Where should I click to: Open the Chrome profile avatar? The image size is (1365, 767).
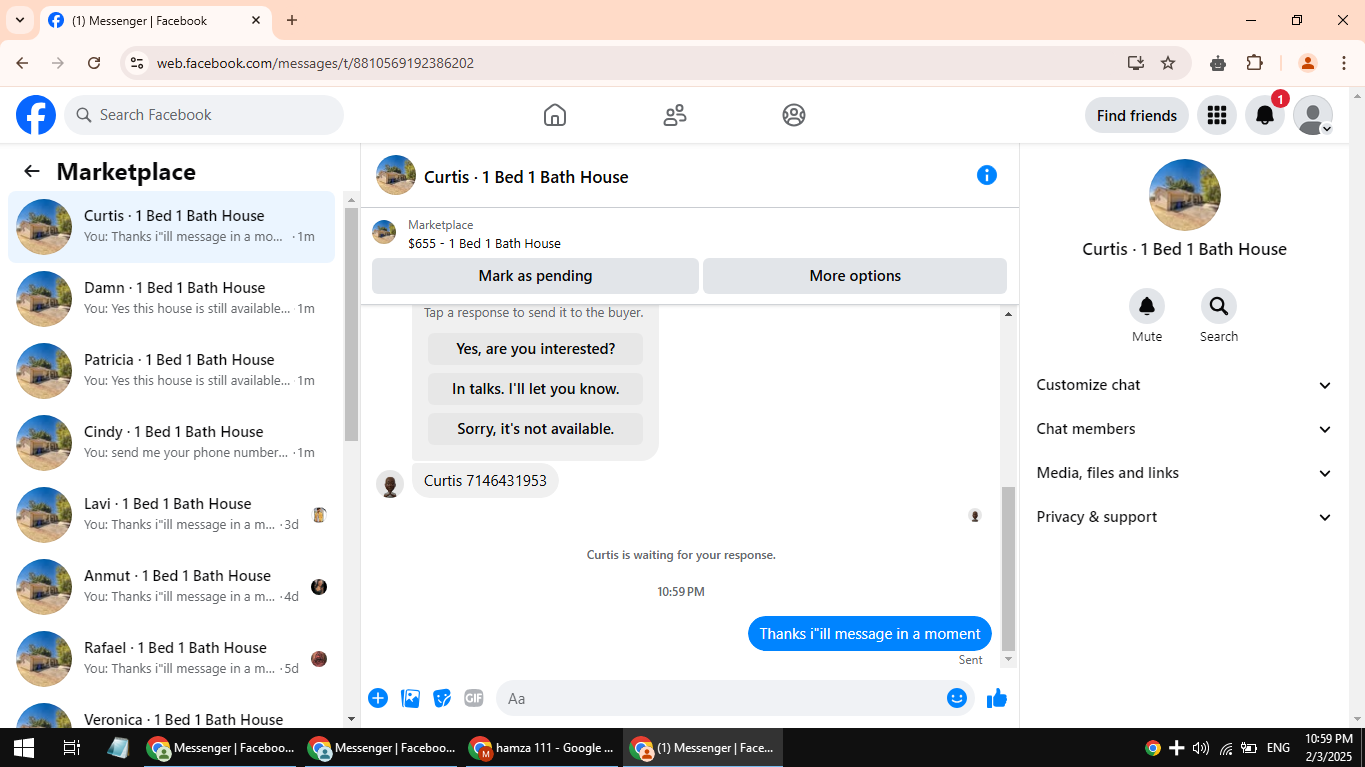pyautogui.click(x=1307, y=63)
